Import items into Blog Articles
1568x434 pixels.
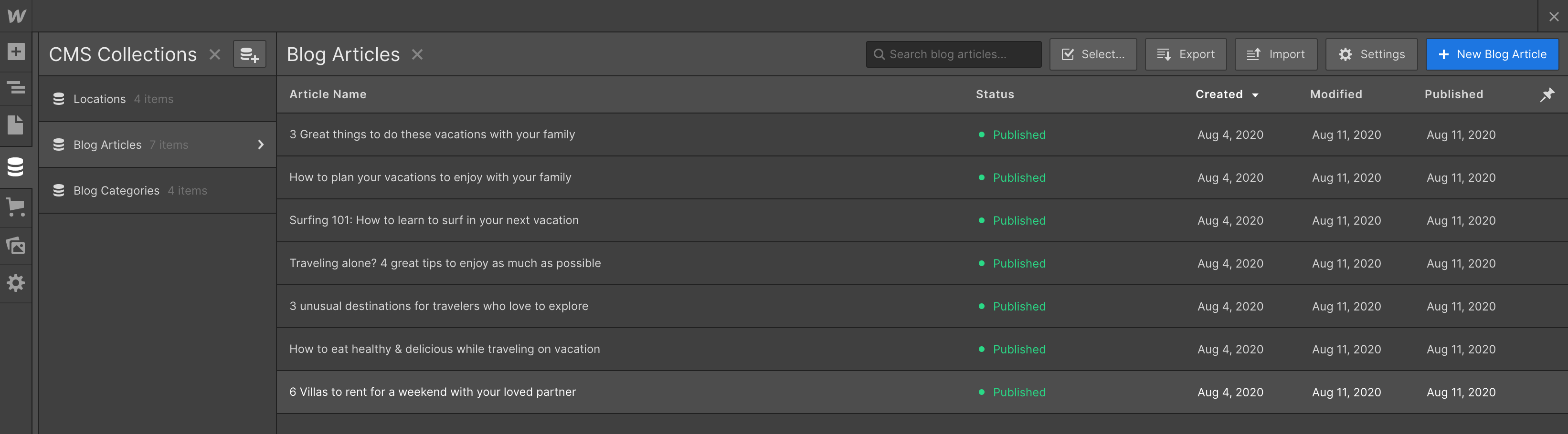pyautogui.click(x=1276, y=54)
